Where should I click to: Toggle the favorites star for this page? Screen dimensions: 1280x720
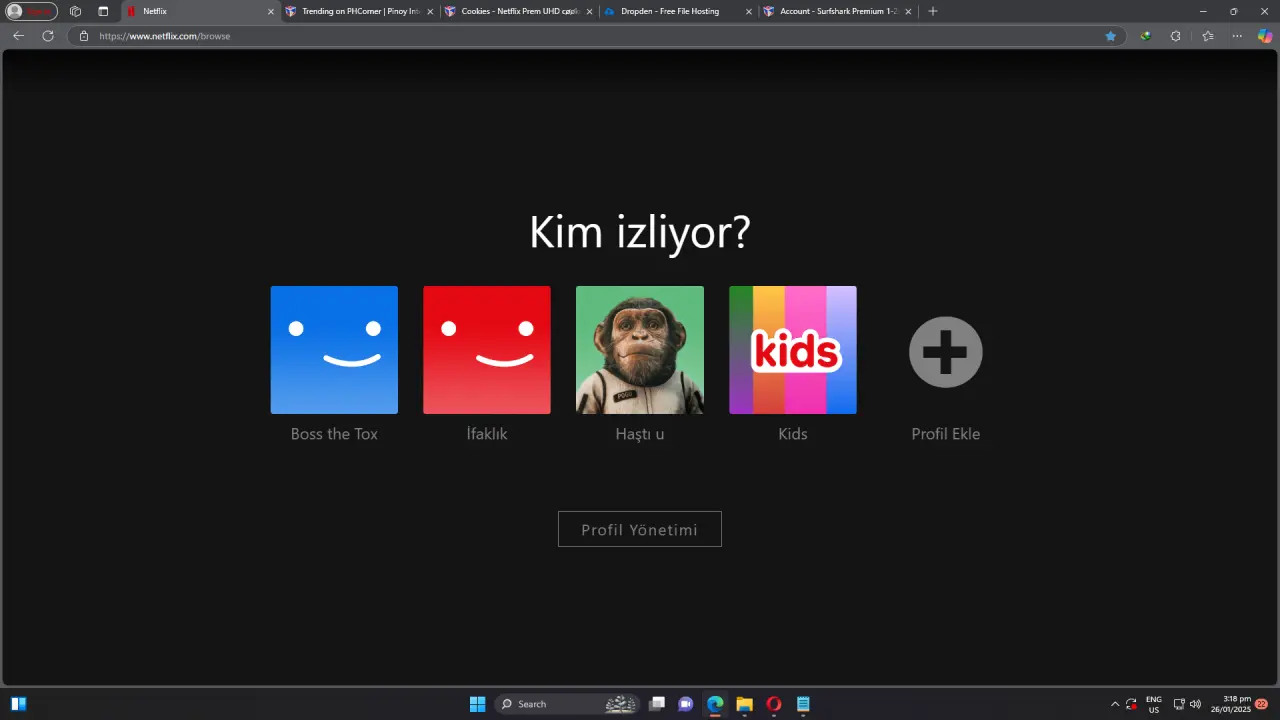1110,36
